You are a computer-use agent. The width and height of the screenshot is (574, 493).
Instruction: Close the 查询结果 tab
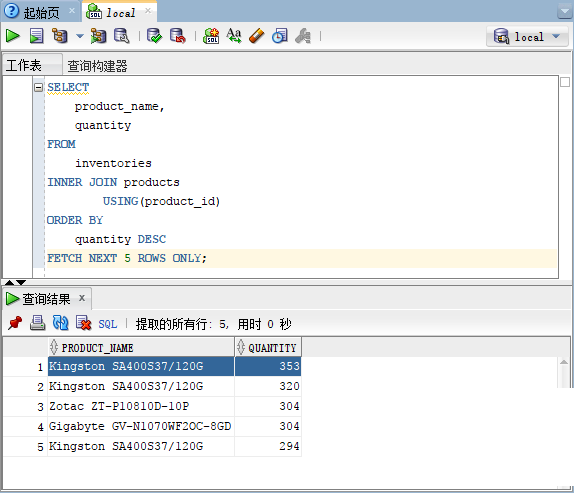coord(82,298)
